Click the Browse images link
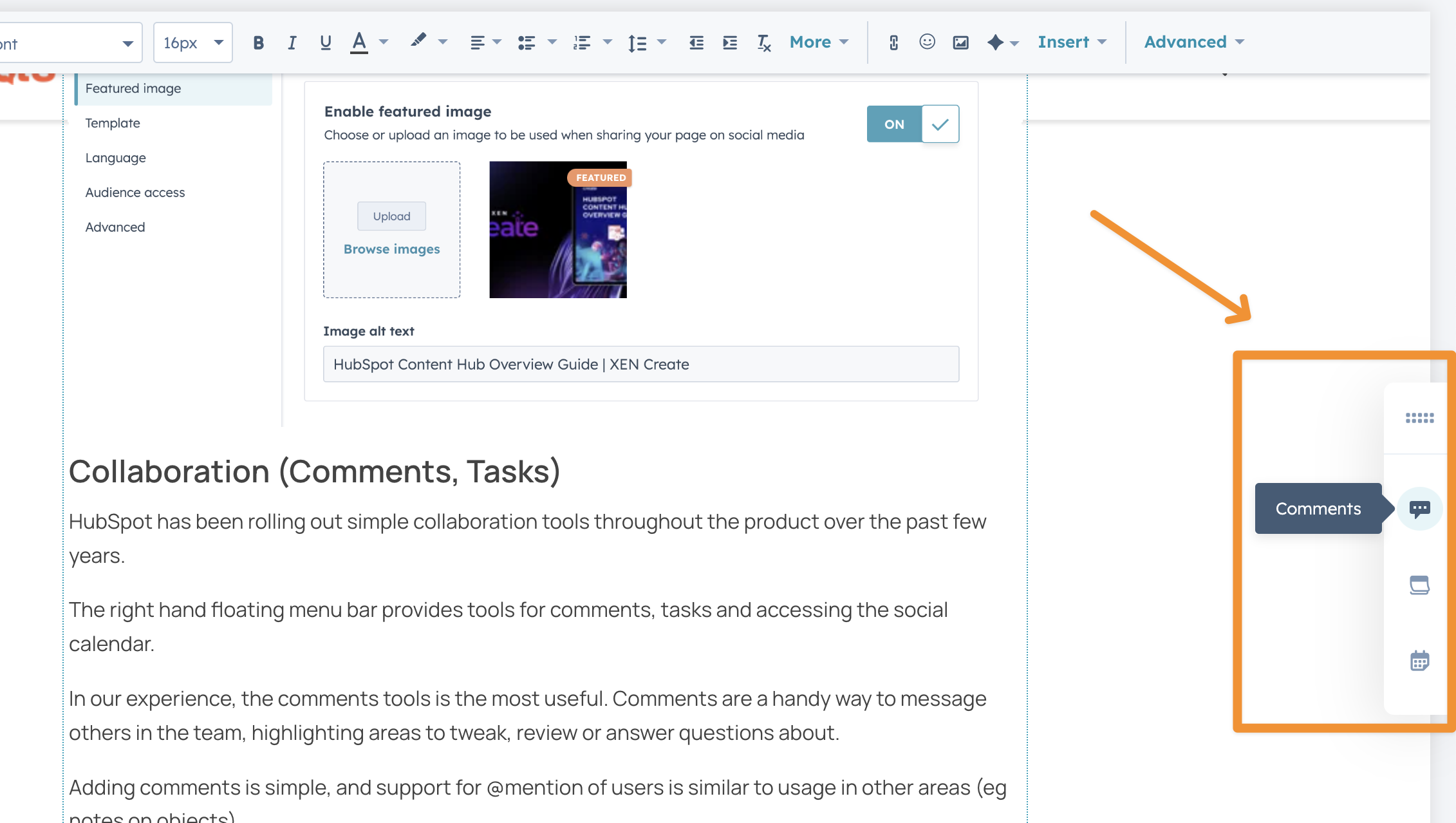 click(x=391, y=248)
